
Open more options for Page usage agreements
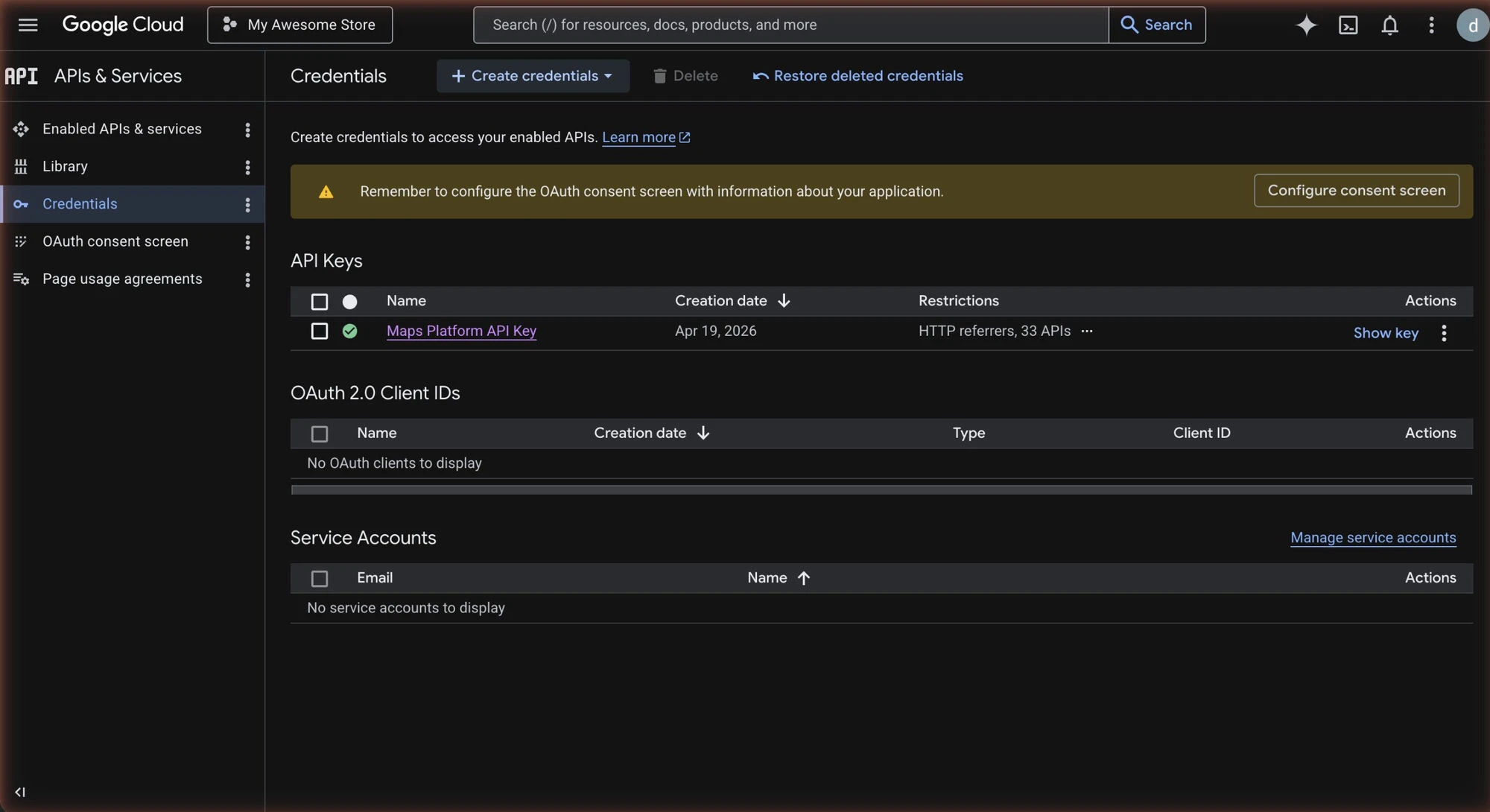(247, 279)
